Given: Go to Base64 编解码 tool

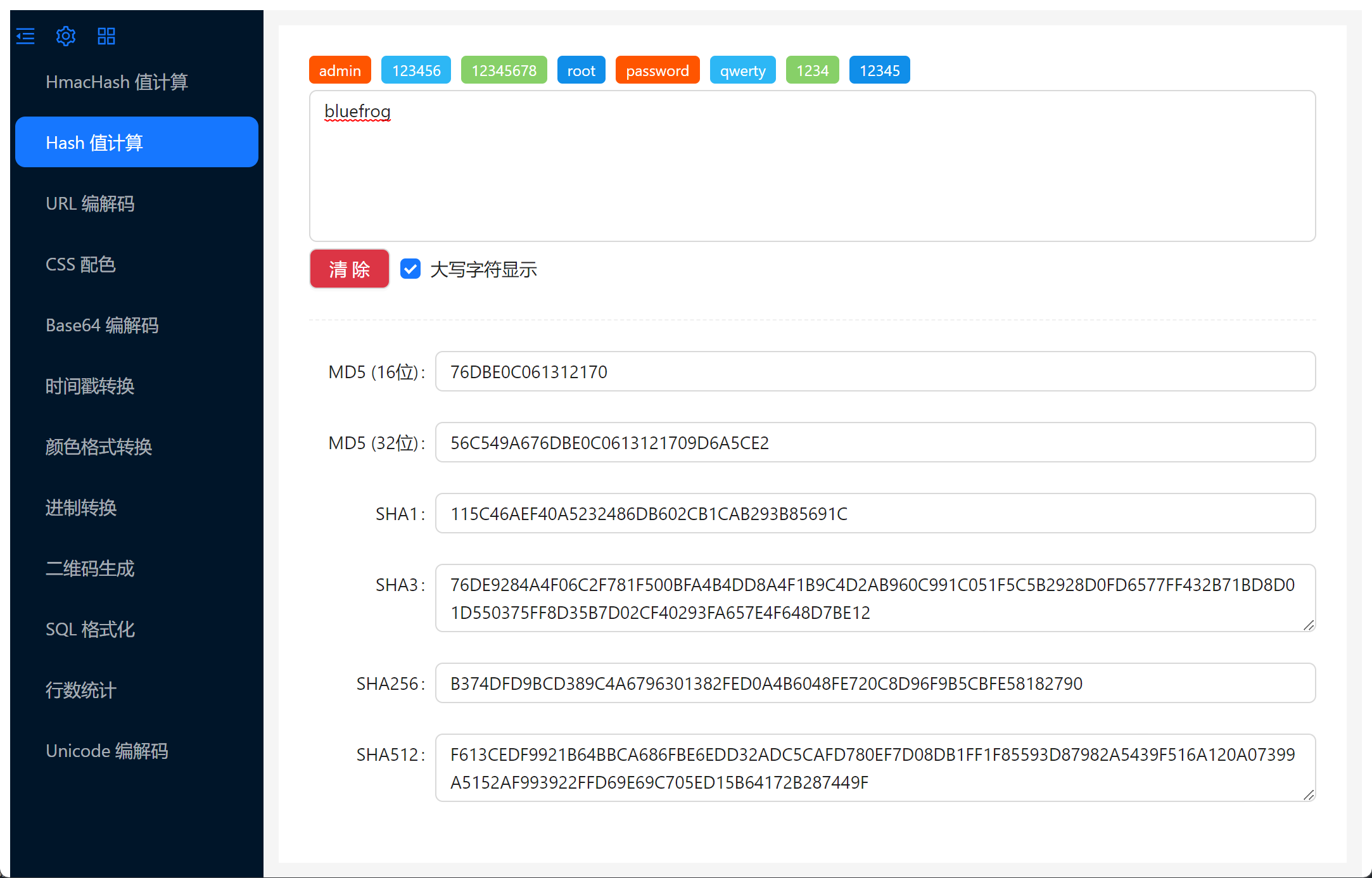Looking at the screenshot, I should click(x=102, y=325).
